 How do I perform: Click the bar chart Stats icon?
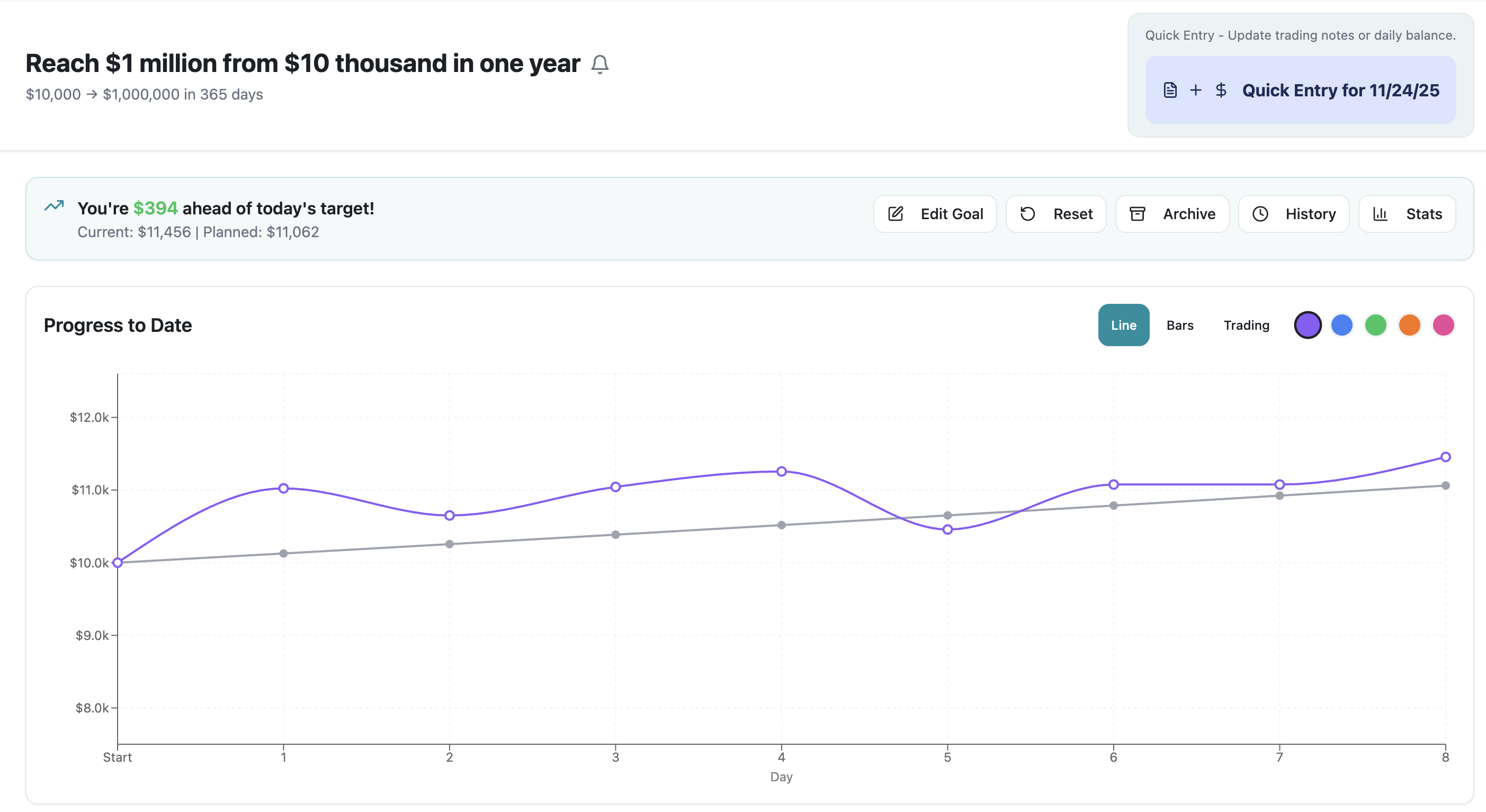pyautogui.click(x=1380, y=214)
